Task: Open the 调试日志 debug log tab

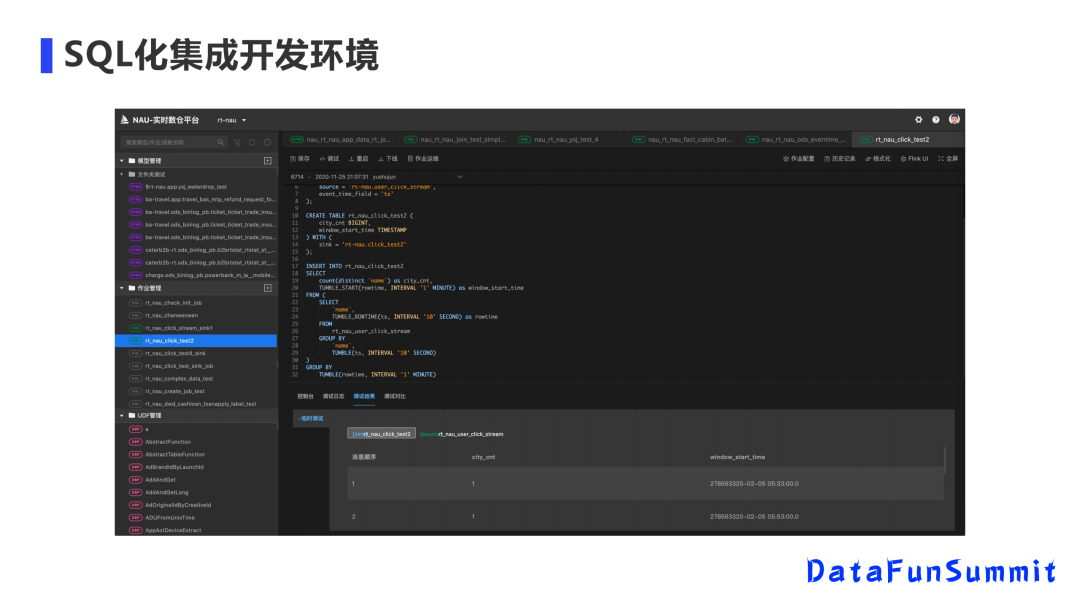Action: coord(333,396)
